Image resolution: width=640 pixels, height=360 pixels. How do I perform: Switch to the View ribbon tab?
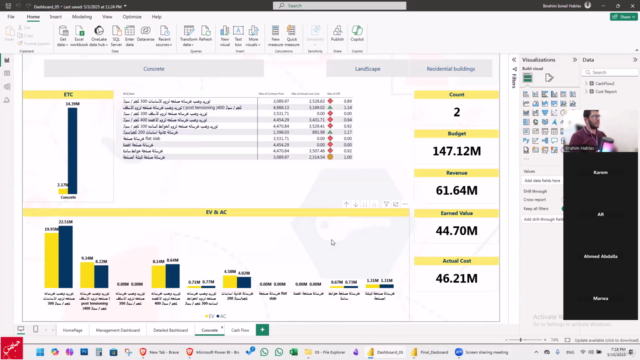click(x=107, y=17)
